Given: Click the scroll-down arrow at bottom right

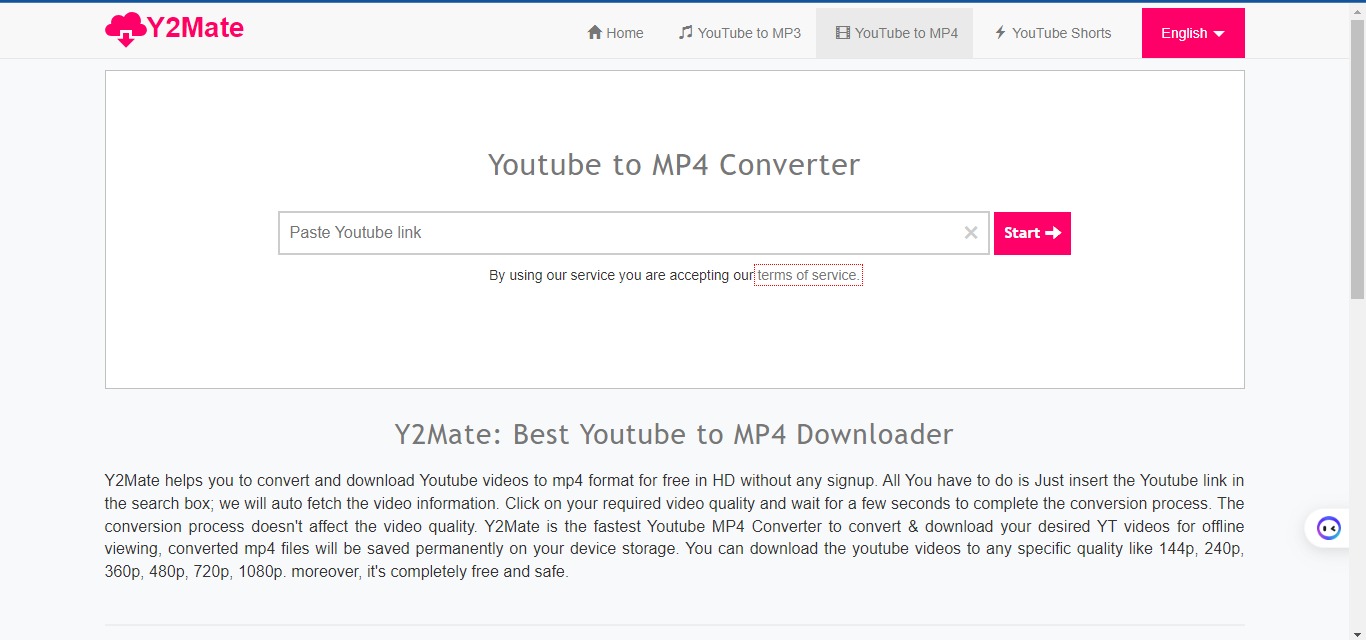Looking at the screenshot, I should tap(1358, 632).
